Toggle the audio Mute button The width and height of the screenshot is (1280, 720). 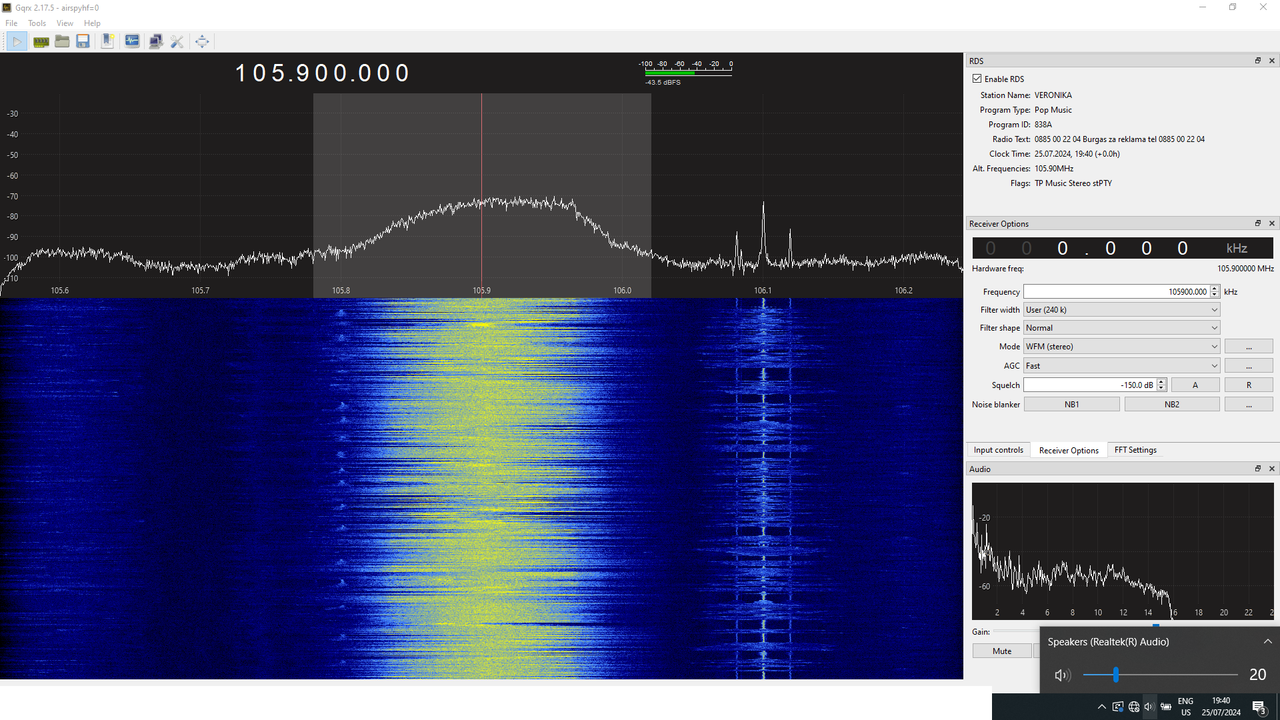click(1001, 651)
